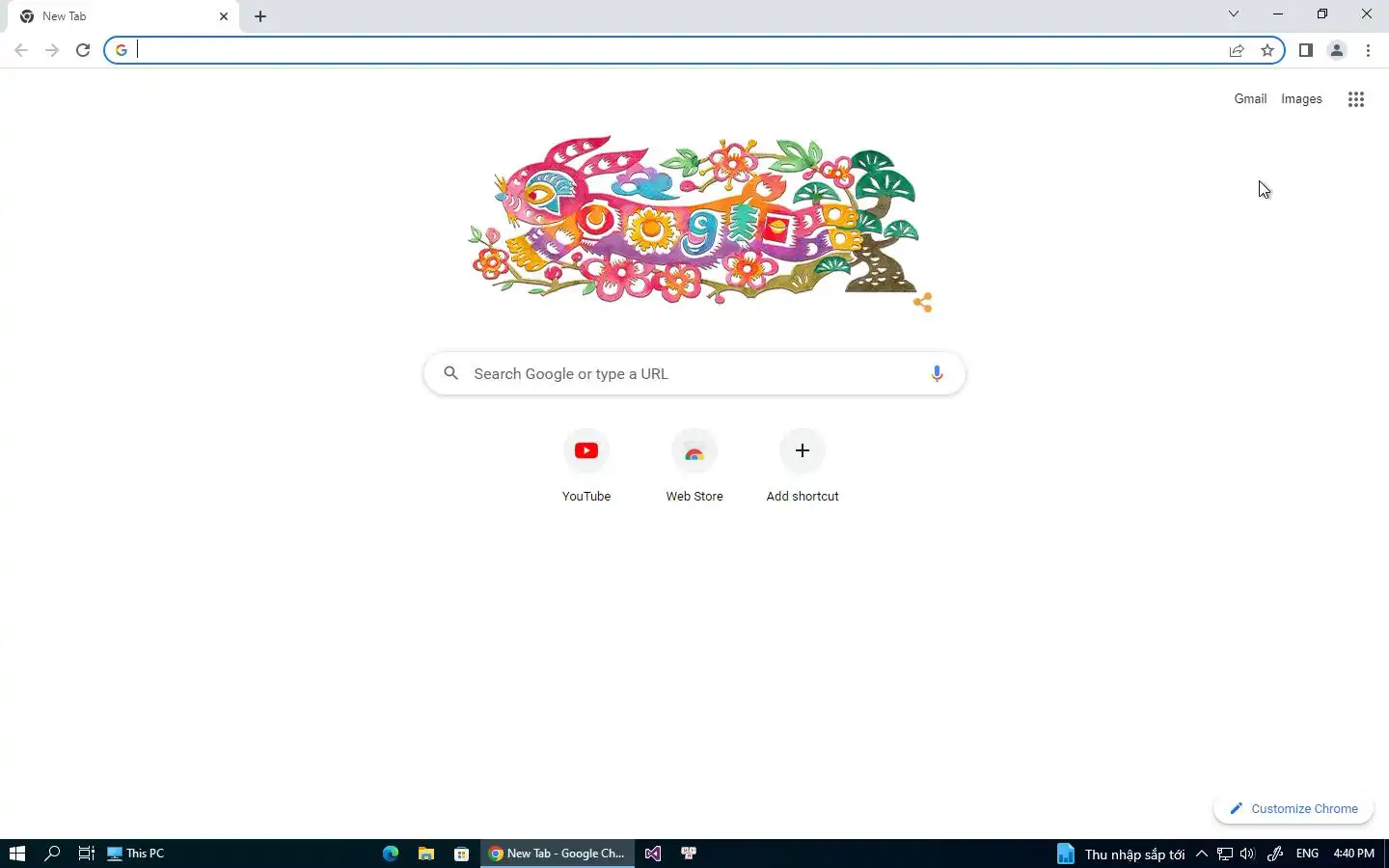The width and height of the screenshot is (1389, 868).
Task: Go forward to next page
Action: [52, 50]
